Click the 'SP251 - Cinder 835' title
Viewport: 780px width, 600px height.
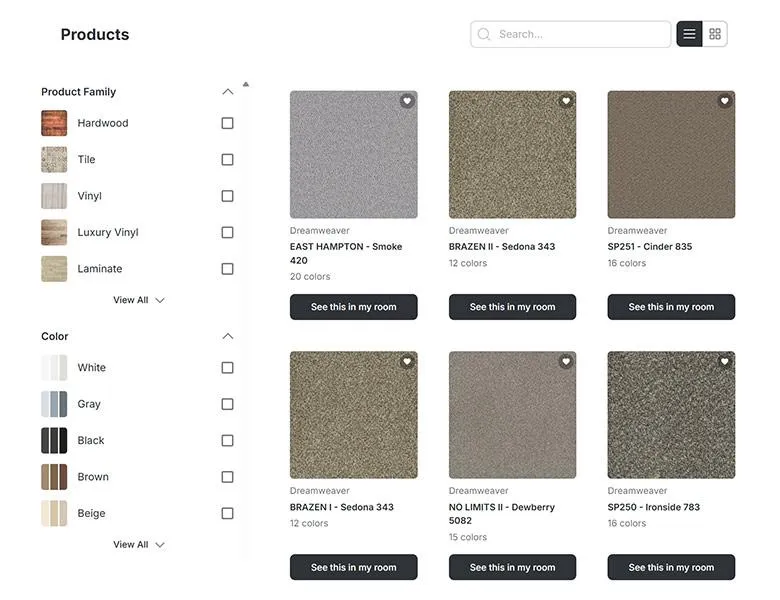click(650, 246)
